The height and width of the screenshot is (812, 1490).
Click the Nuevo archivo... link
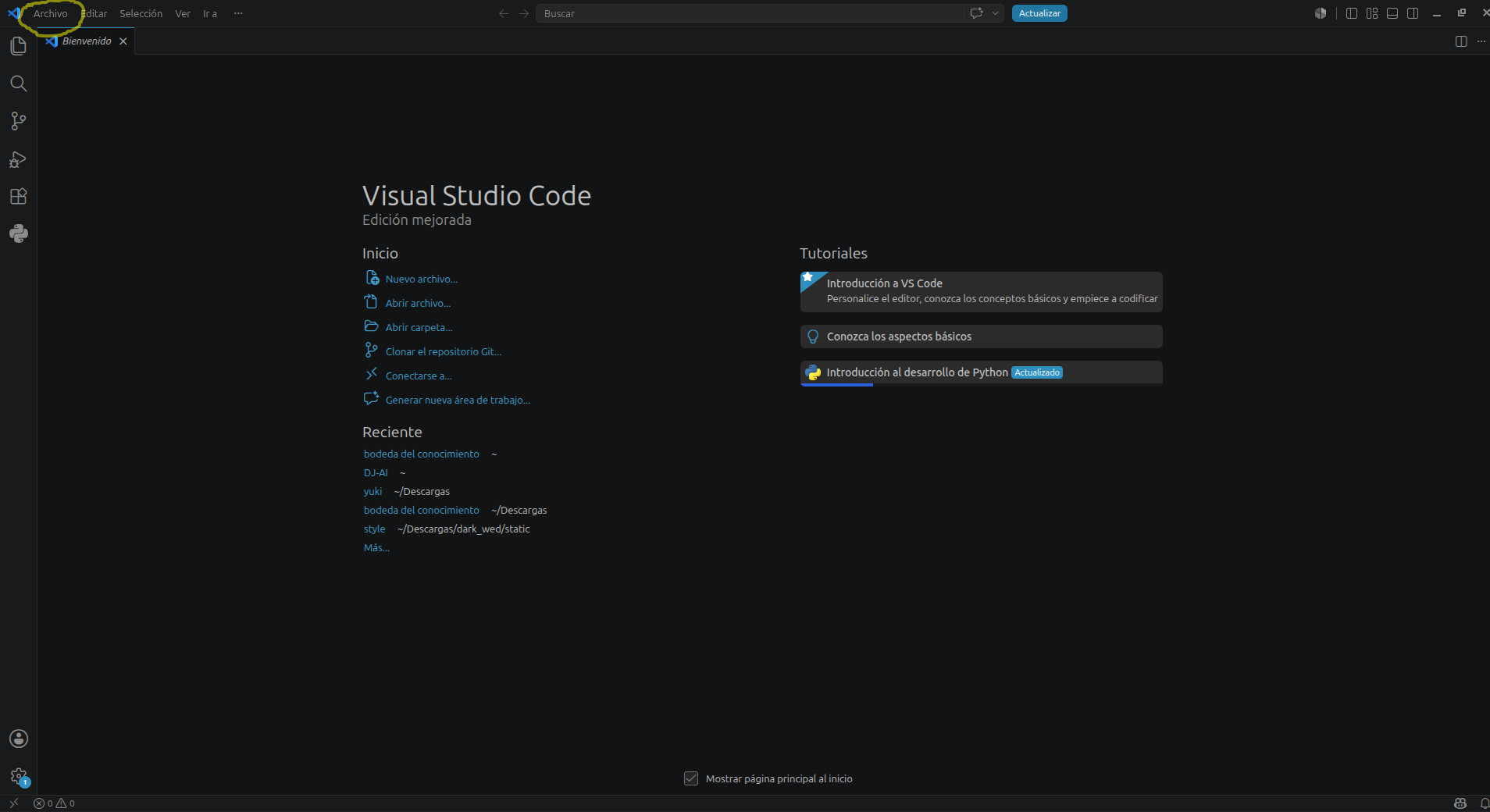[x=422, y=279]
